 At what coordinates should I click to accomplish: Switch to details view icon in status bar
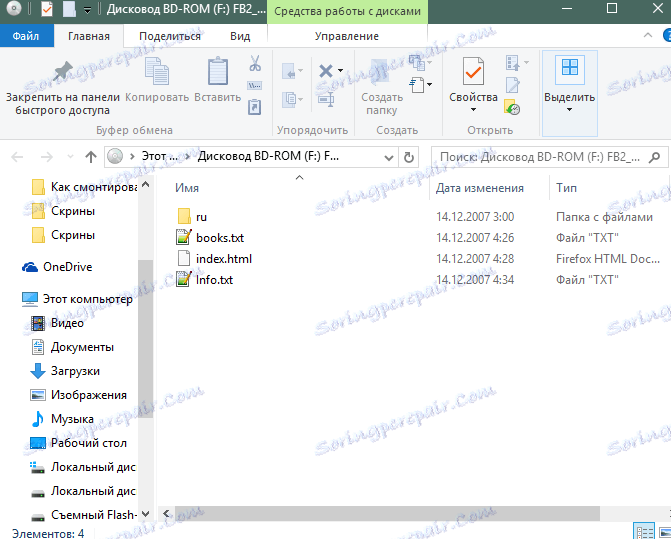tap(644, 532)
